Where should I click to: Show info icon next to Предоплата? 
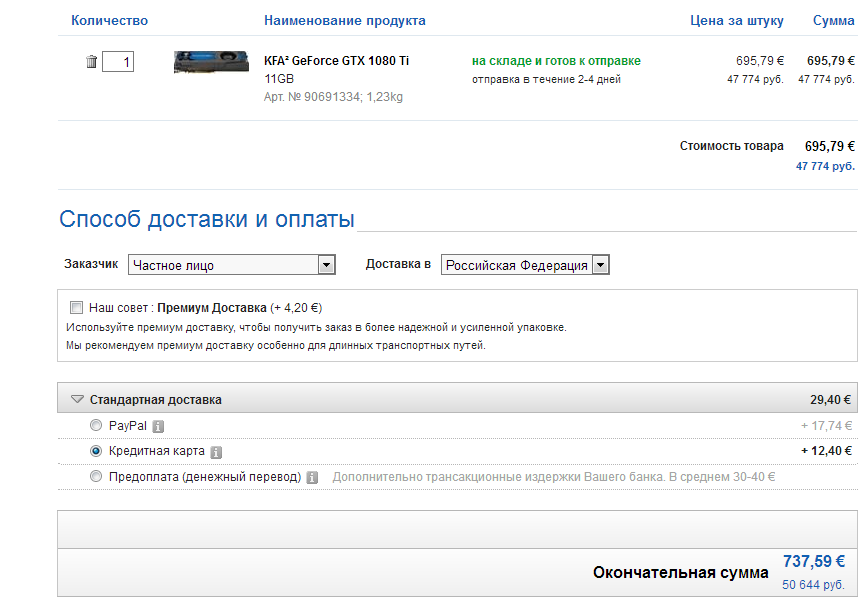pos(312,478)
